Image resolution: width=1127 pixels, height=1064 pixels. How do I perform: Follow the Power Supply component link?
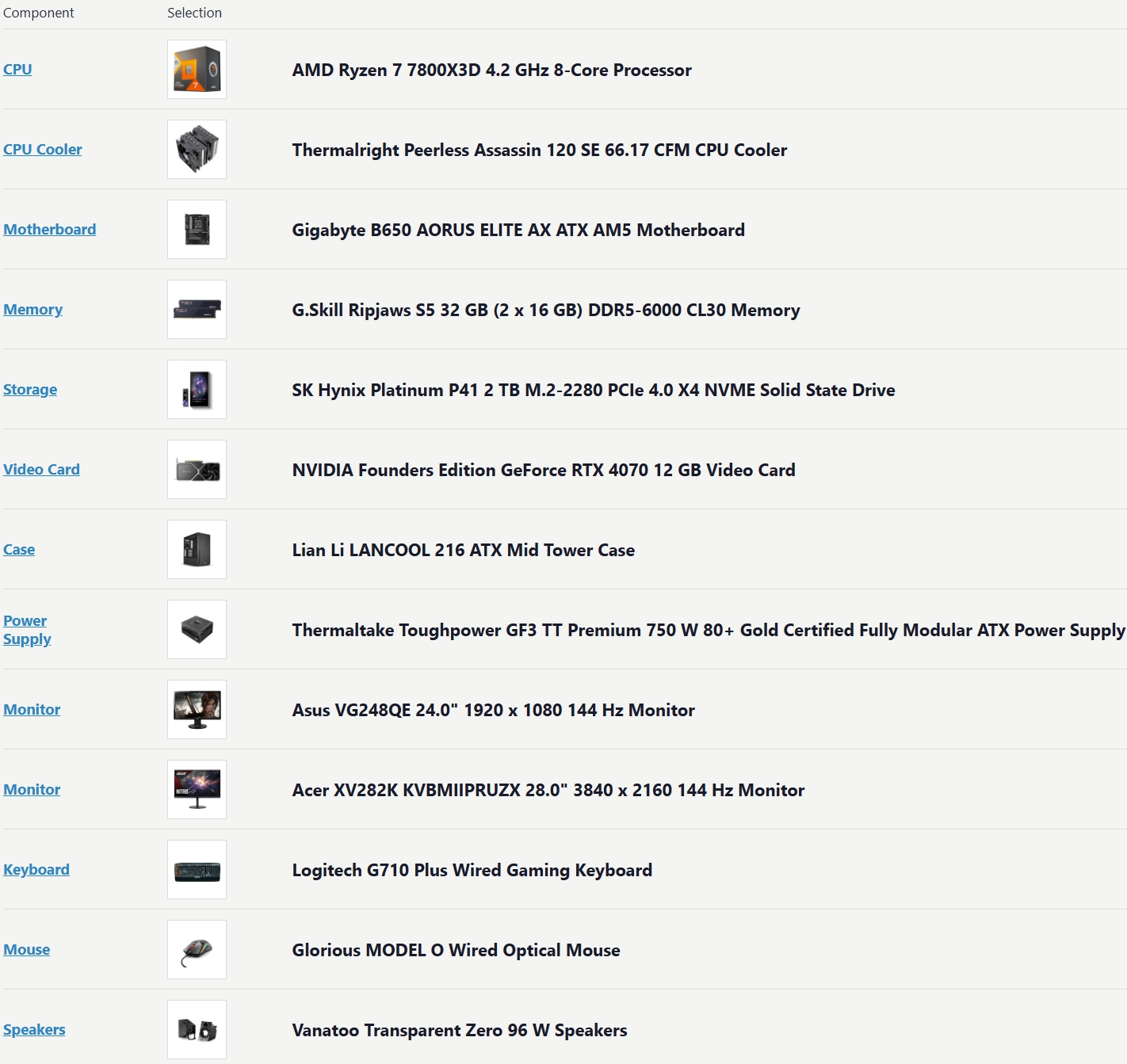[x=27, y=630]
